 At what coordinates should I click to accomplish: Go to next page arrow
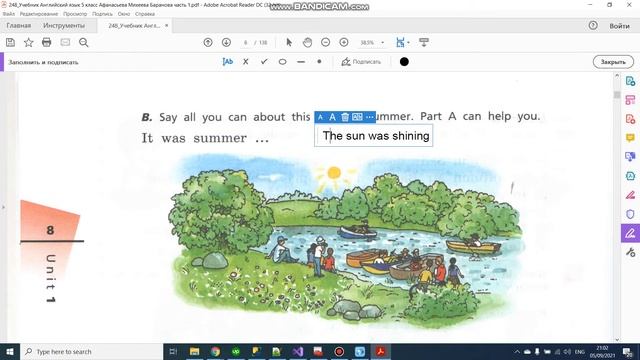point(226,42)
